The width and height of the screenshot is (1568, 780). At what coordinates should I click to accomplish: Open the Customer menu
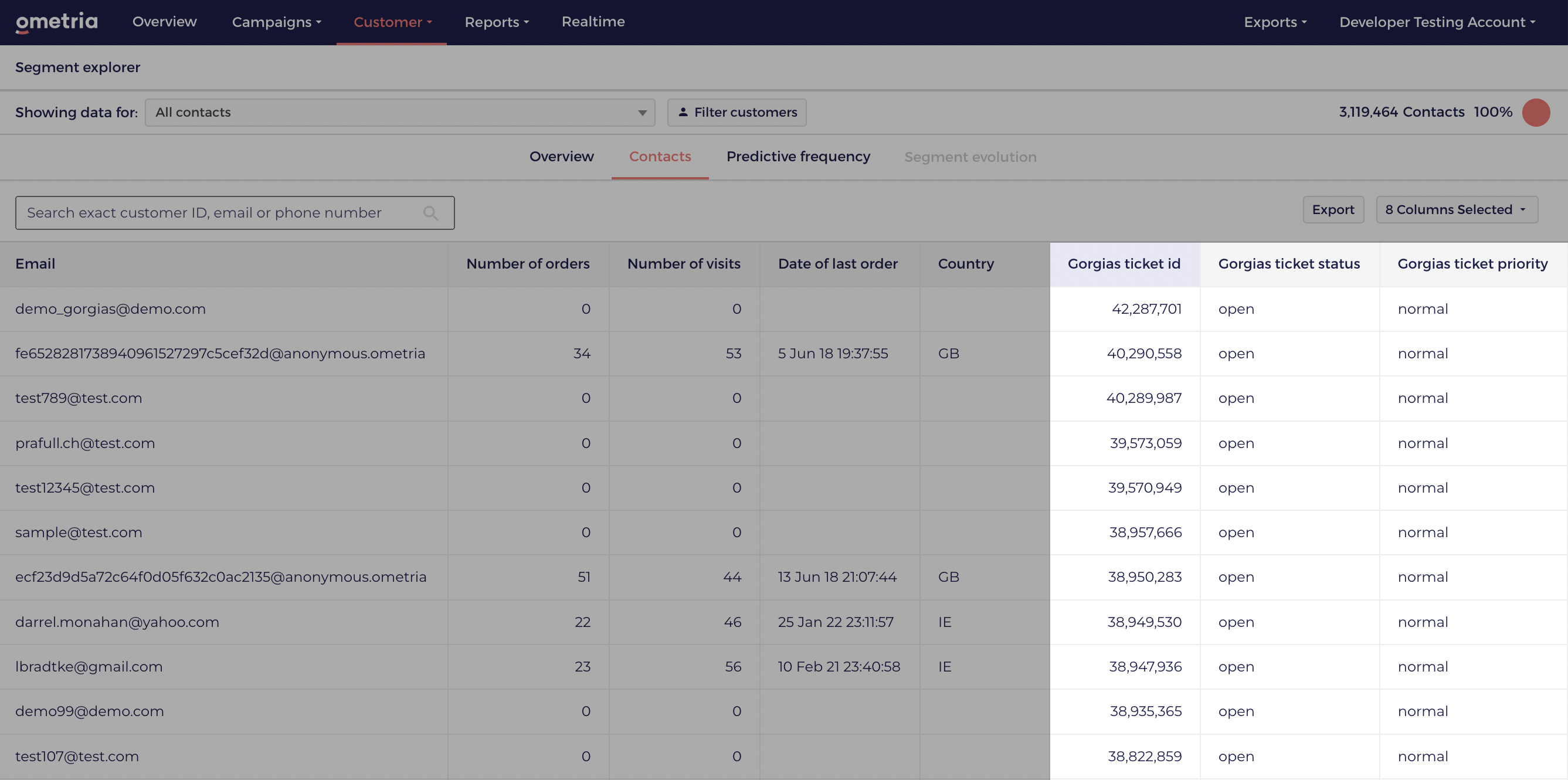pyautogui.click(x=393, y=22)
